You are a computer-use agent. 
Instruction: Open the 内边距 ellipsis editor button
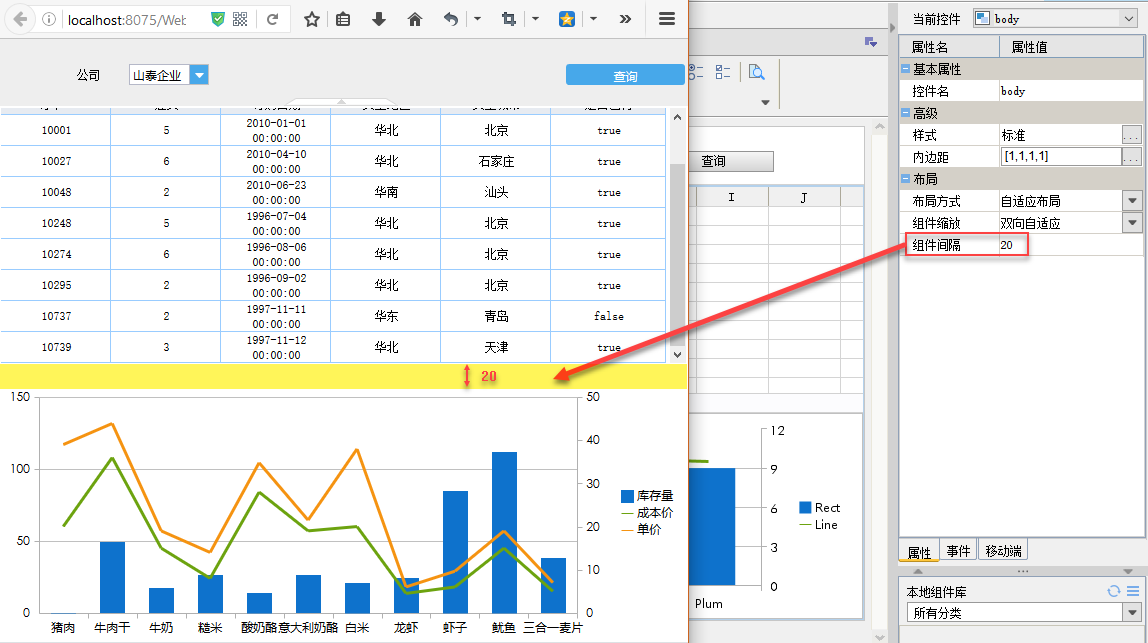click(x=1131, y=157)
